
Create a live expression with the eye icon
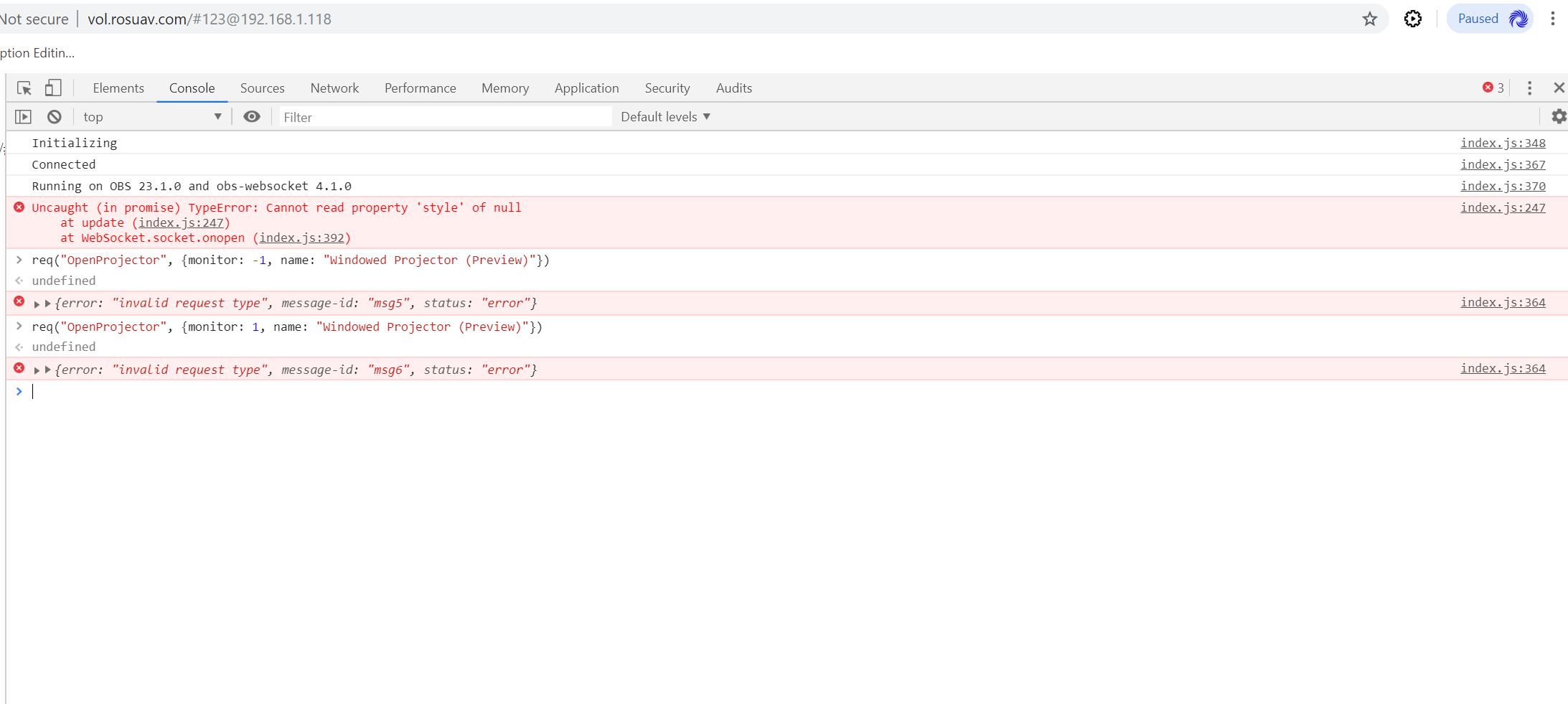251,116
